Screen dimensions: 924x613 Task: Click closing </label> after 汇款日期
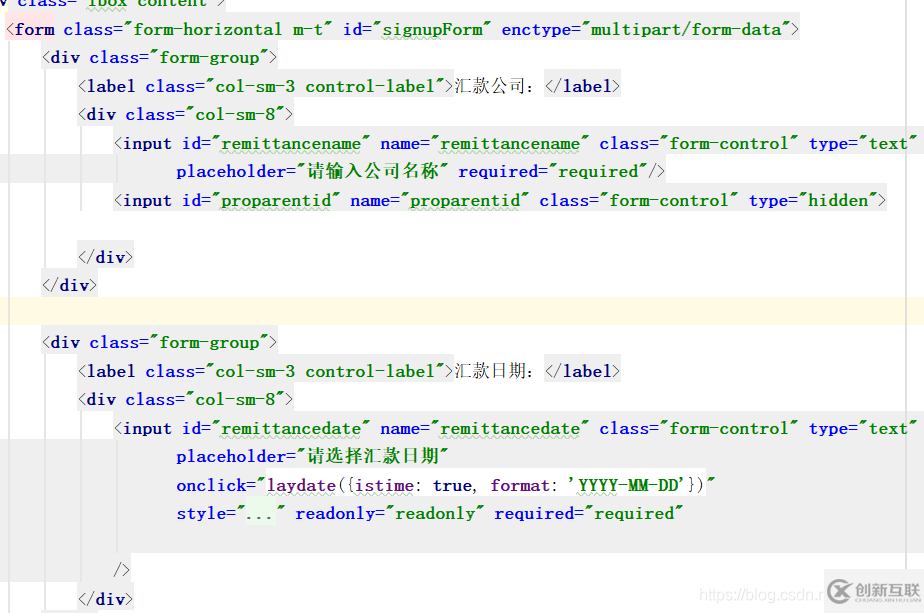582,372
